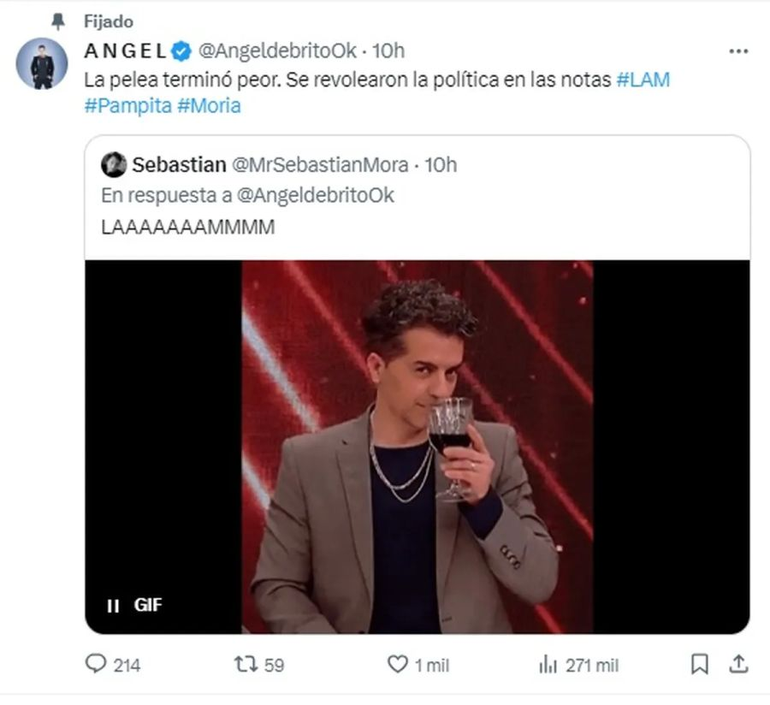The height and width of the screenshot is (705, 770).
Task: Open the @MrSebastianMora handle
Action: pos(320,165)
